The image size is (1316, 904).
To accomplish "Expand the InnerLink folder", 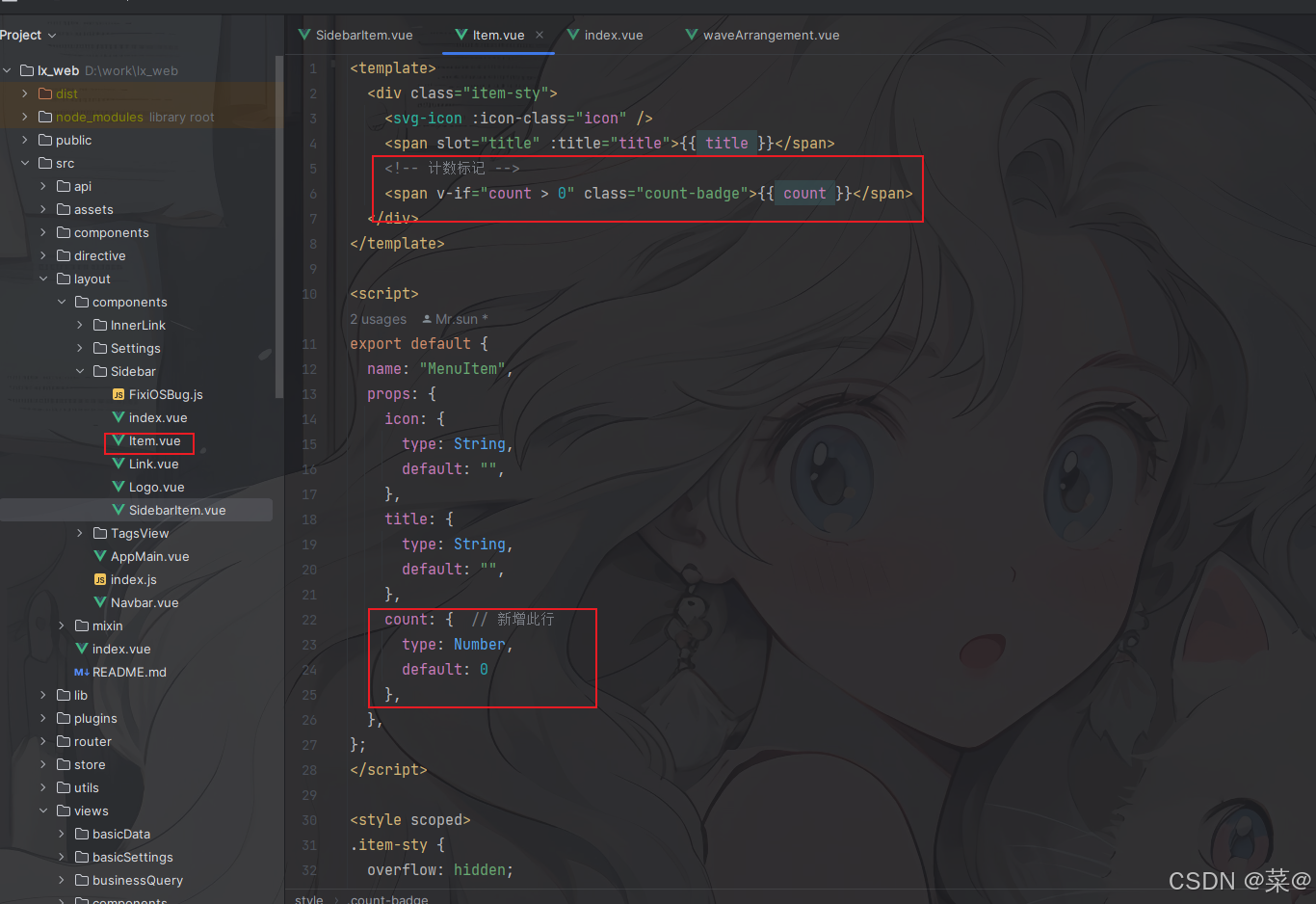I will [80, 325].
